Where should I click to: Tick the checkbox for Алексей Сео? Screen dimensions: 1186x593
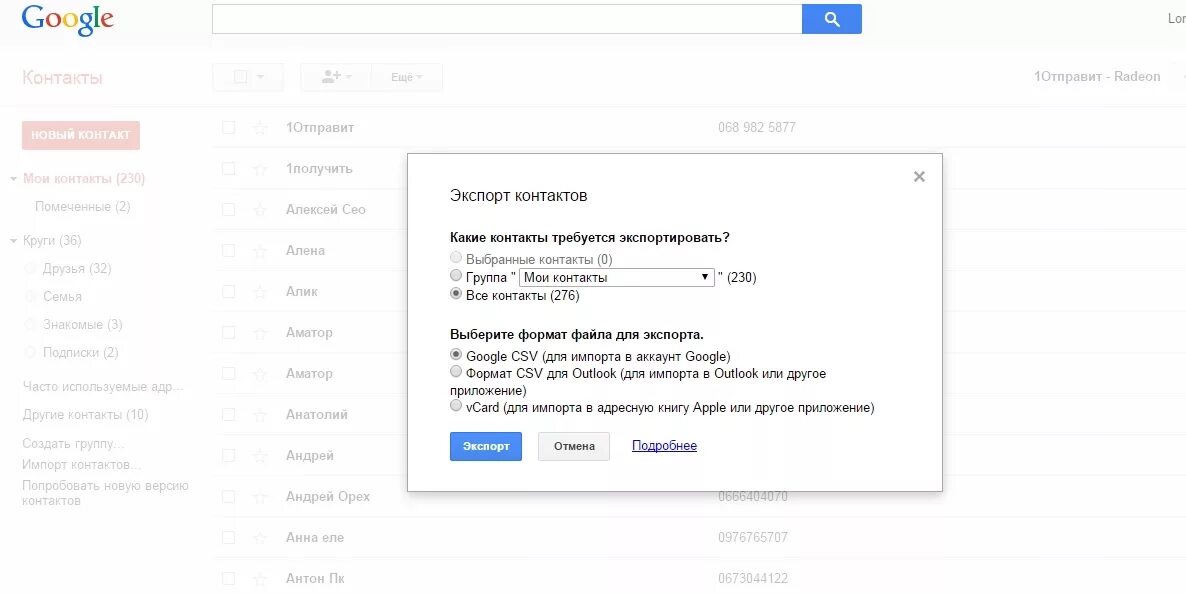coord(228,210)
